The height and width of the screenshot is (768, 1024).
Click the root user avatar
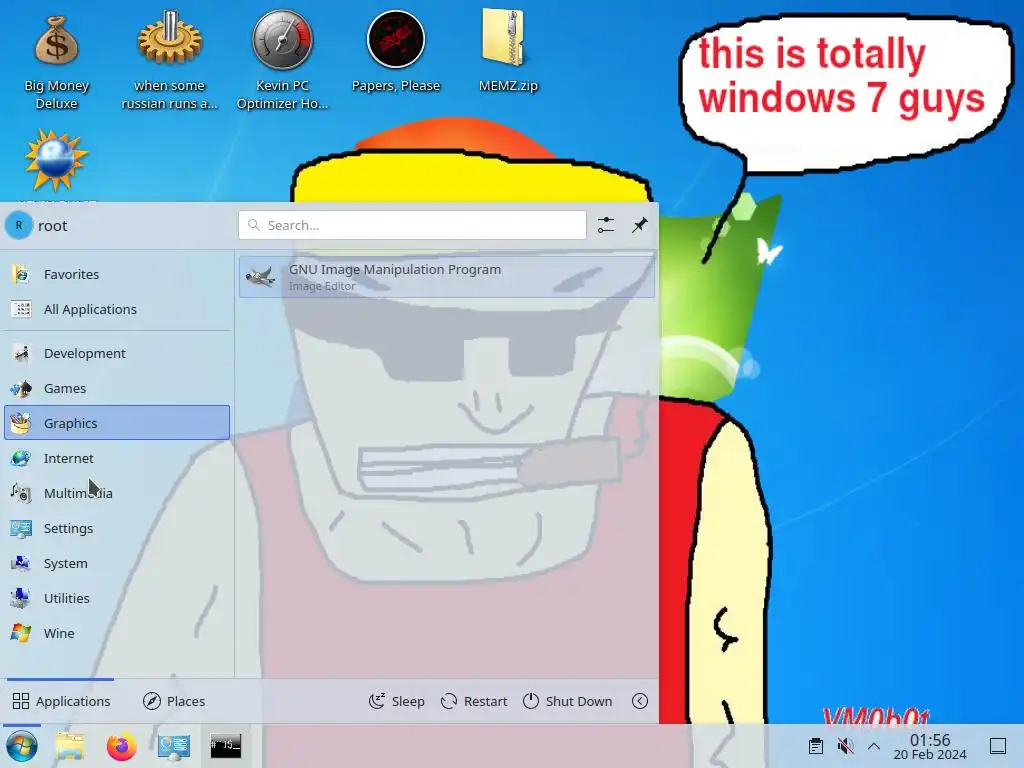[19, 225]
